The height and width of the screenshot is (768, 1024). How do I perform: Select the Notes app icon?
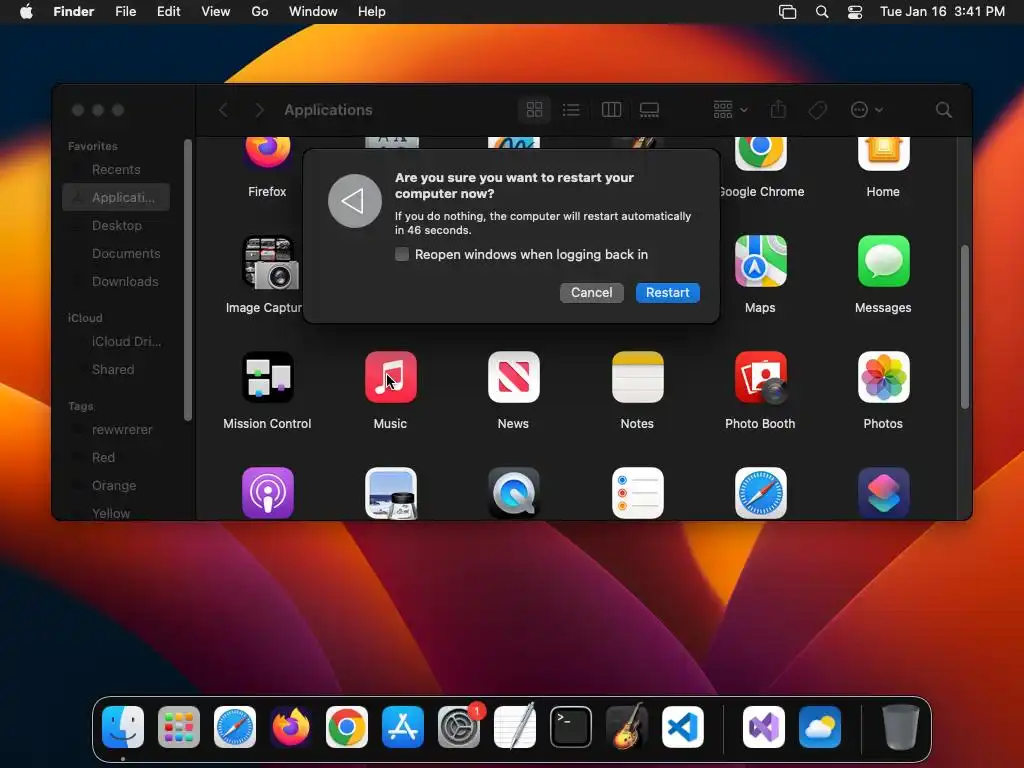click(x=637, y=377)
